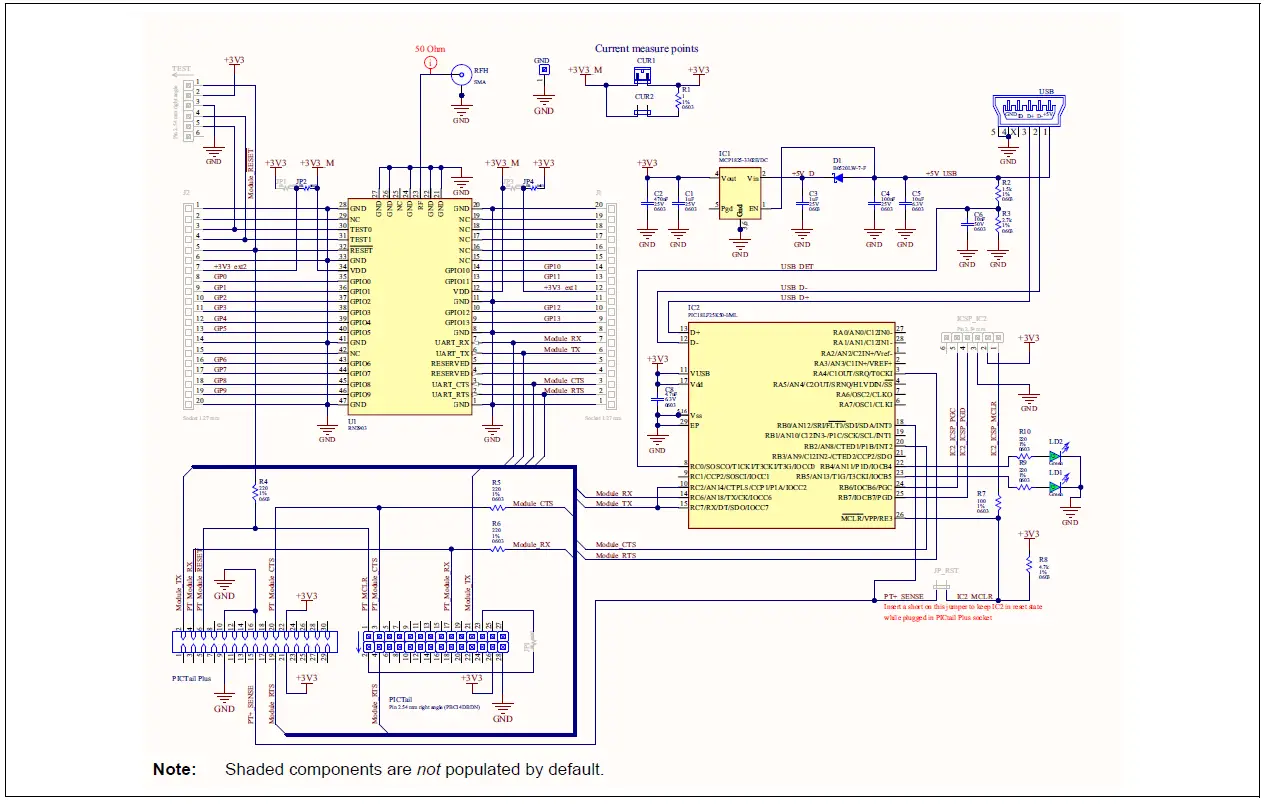1273x806 pixels.
Task: Click the 'RA0/AN0/C12IN0-' pin label
Action: point(861,331)
